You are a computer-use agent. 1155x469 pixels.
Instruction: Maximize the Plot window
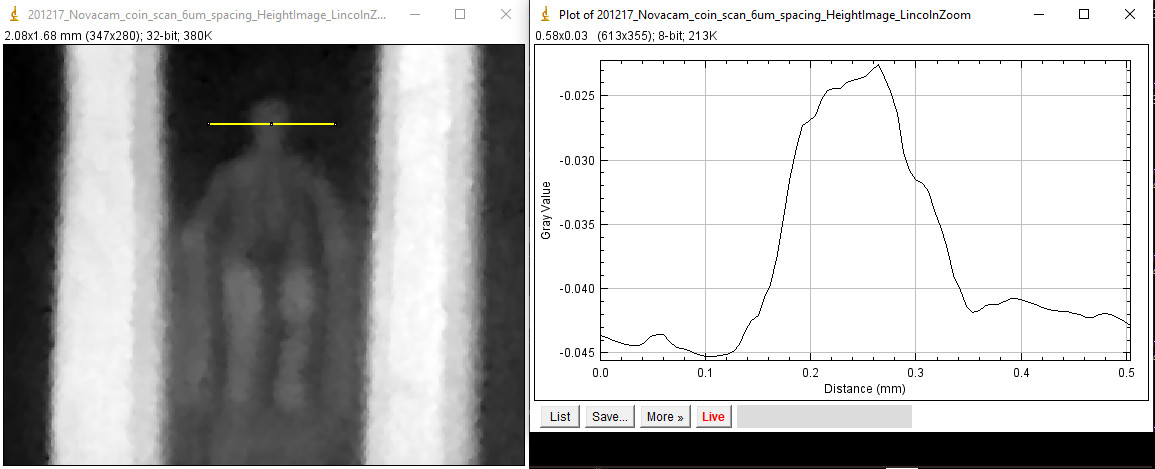tap(1084, 14)
